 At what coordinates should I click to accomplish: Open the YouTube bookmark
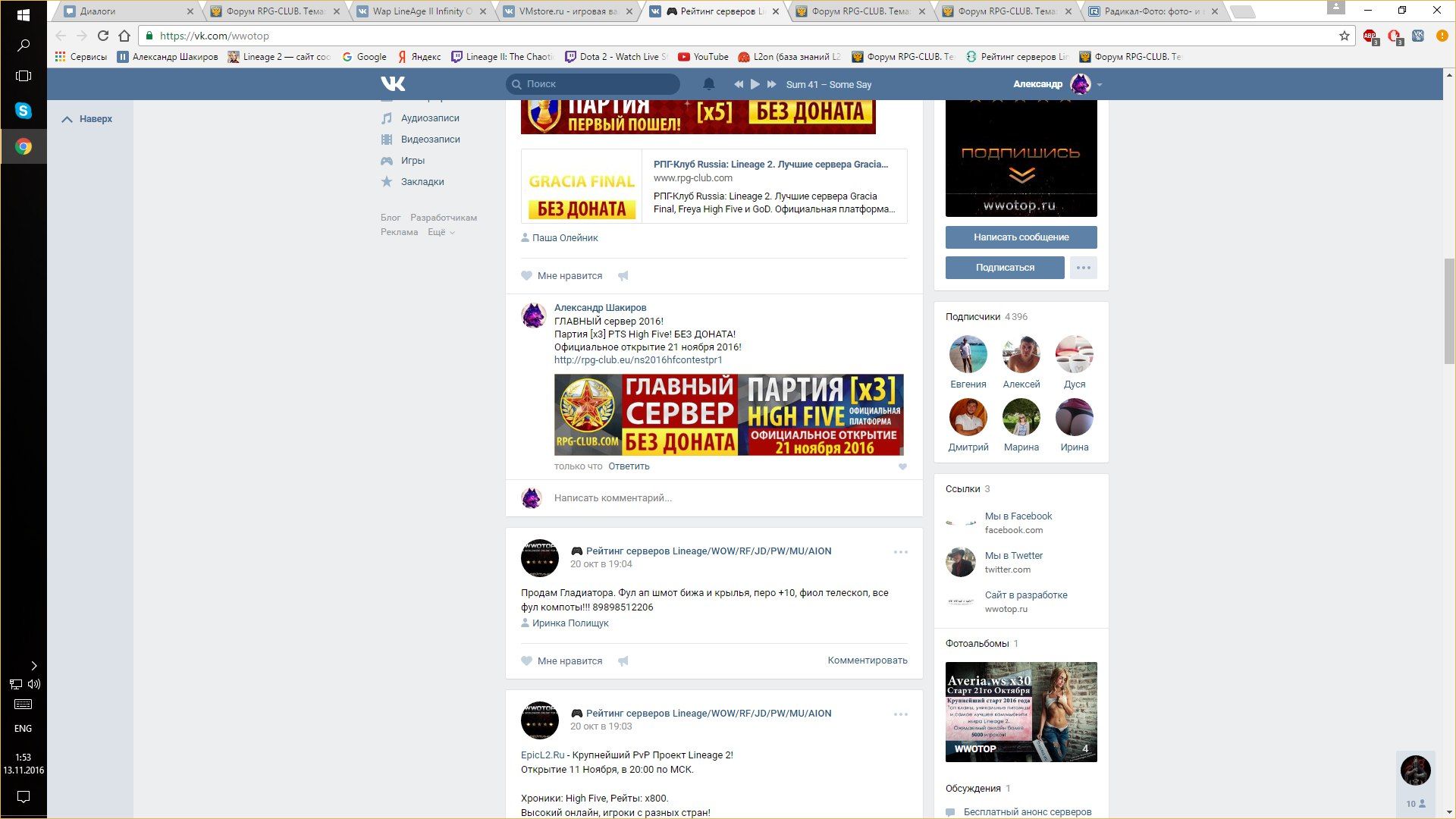point(703,57)
